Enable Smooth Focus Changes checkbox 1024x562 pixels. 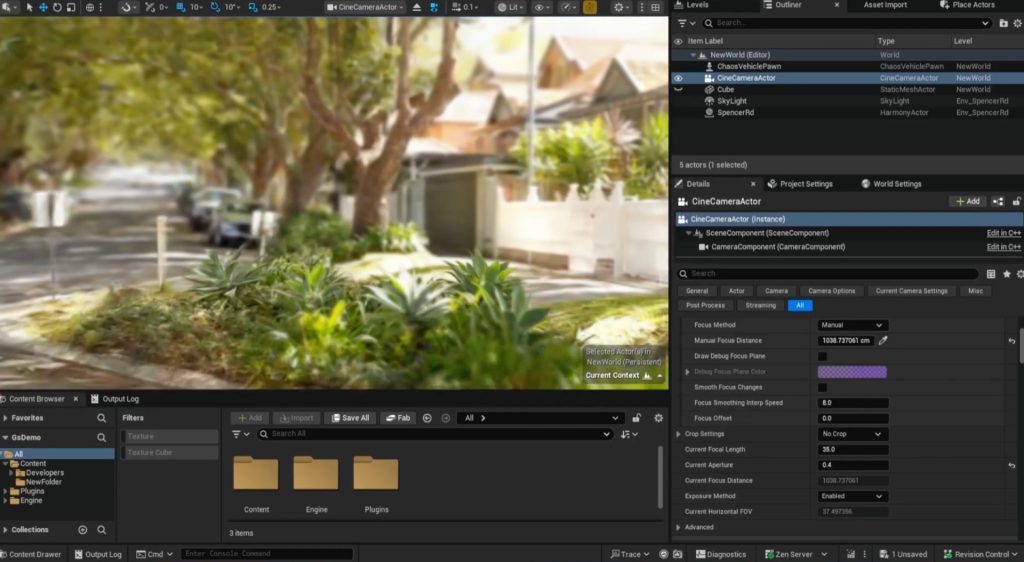822,387
